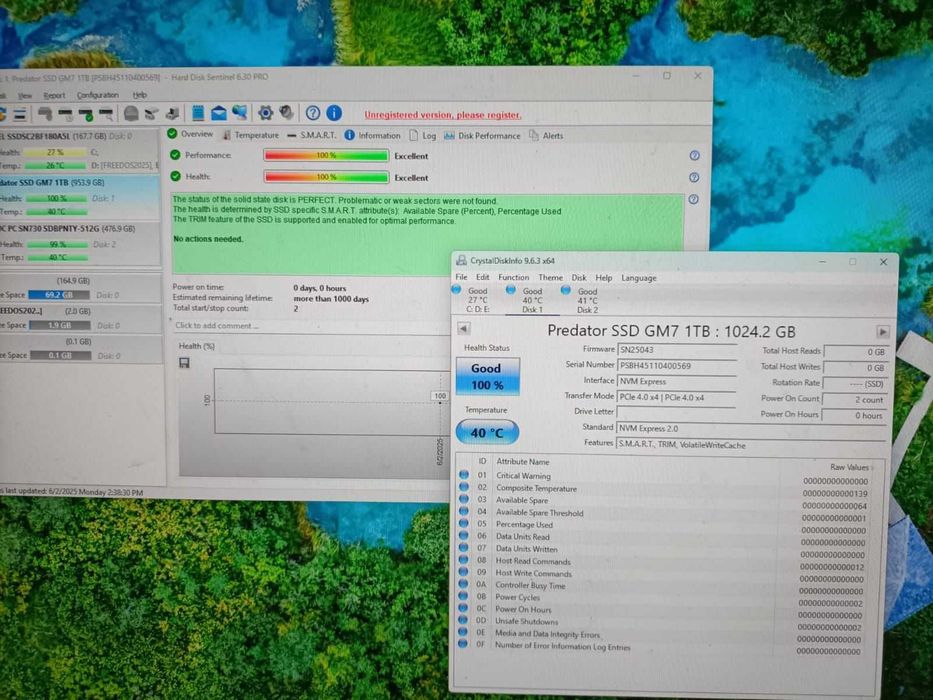933x700 pixels.
Task: Click the help icon beside Performance bar
Action: [694, 155]
